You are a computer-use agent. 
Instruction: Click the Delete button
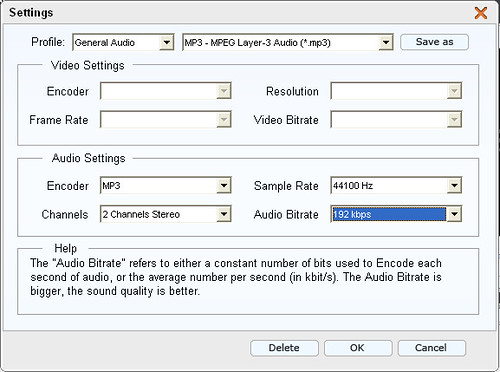click(x=284, y=348)
